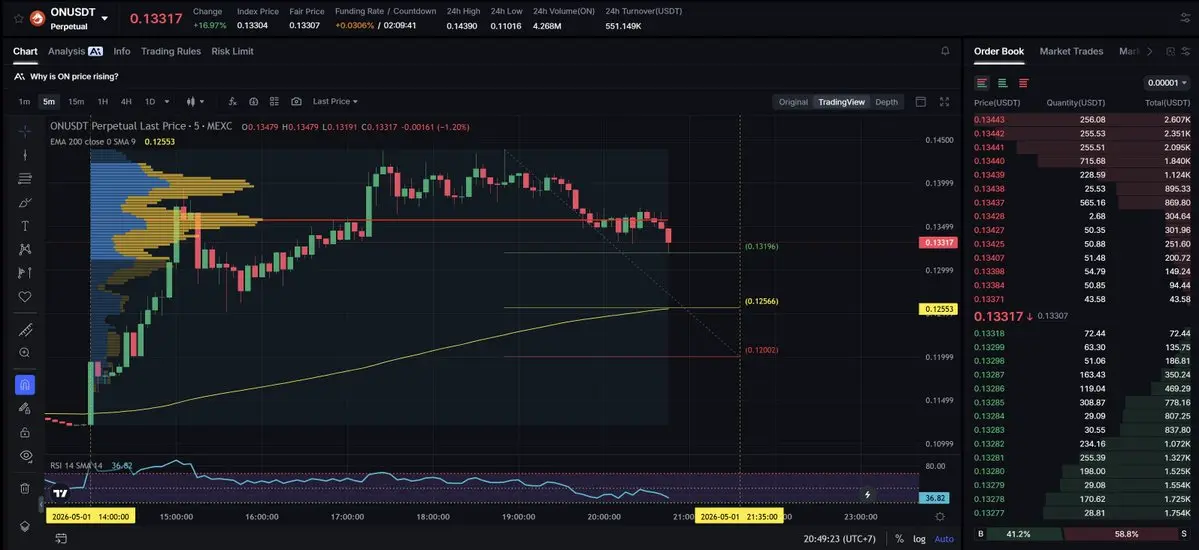
Task: Select the 4H timeframe
Action: [126, 102]
